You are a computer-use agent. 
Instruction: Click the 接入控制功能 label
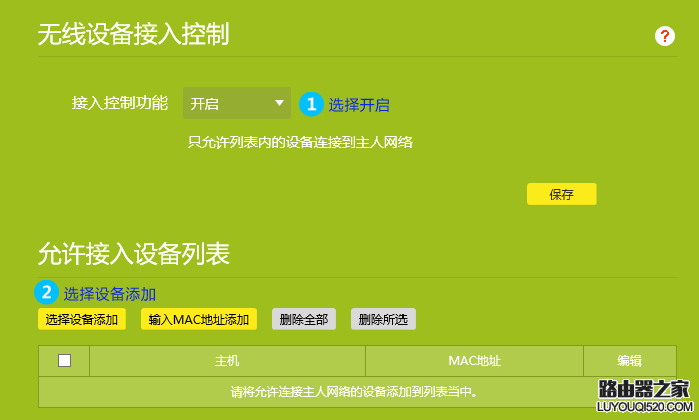[120, 103]
